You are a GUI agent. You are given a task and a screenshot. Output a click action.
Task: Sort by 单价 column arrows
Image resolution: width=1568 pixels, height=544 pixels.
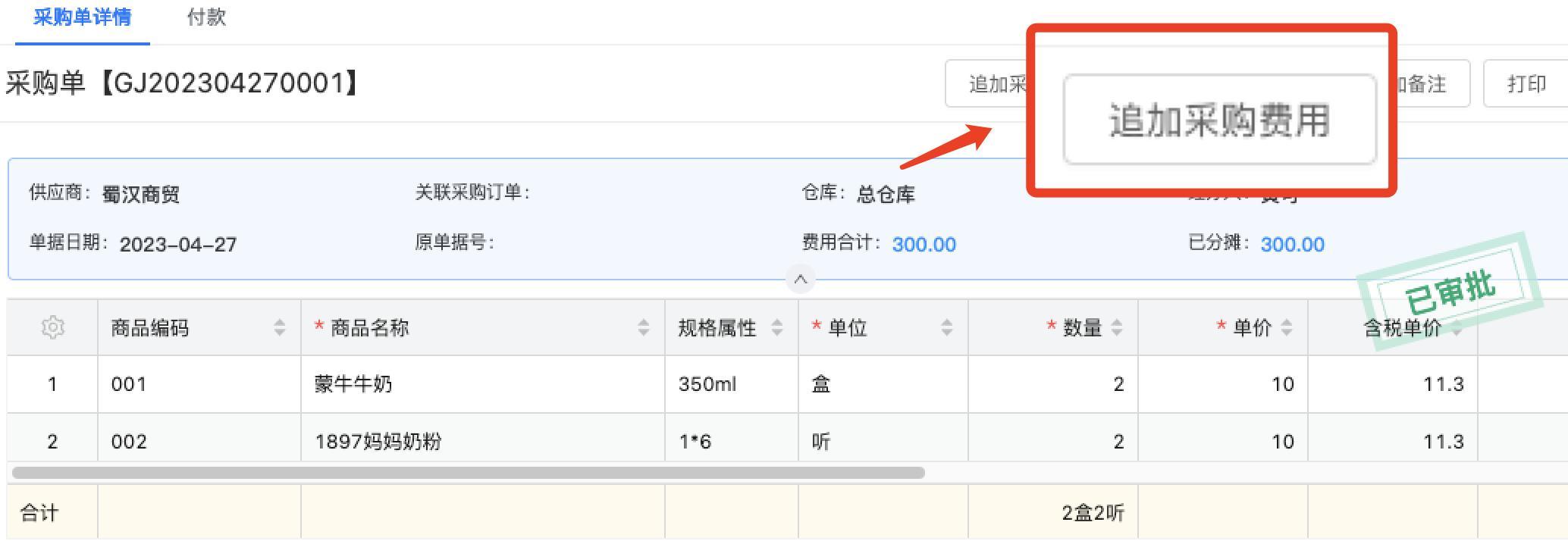coord(1287,327)
